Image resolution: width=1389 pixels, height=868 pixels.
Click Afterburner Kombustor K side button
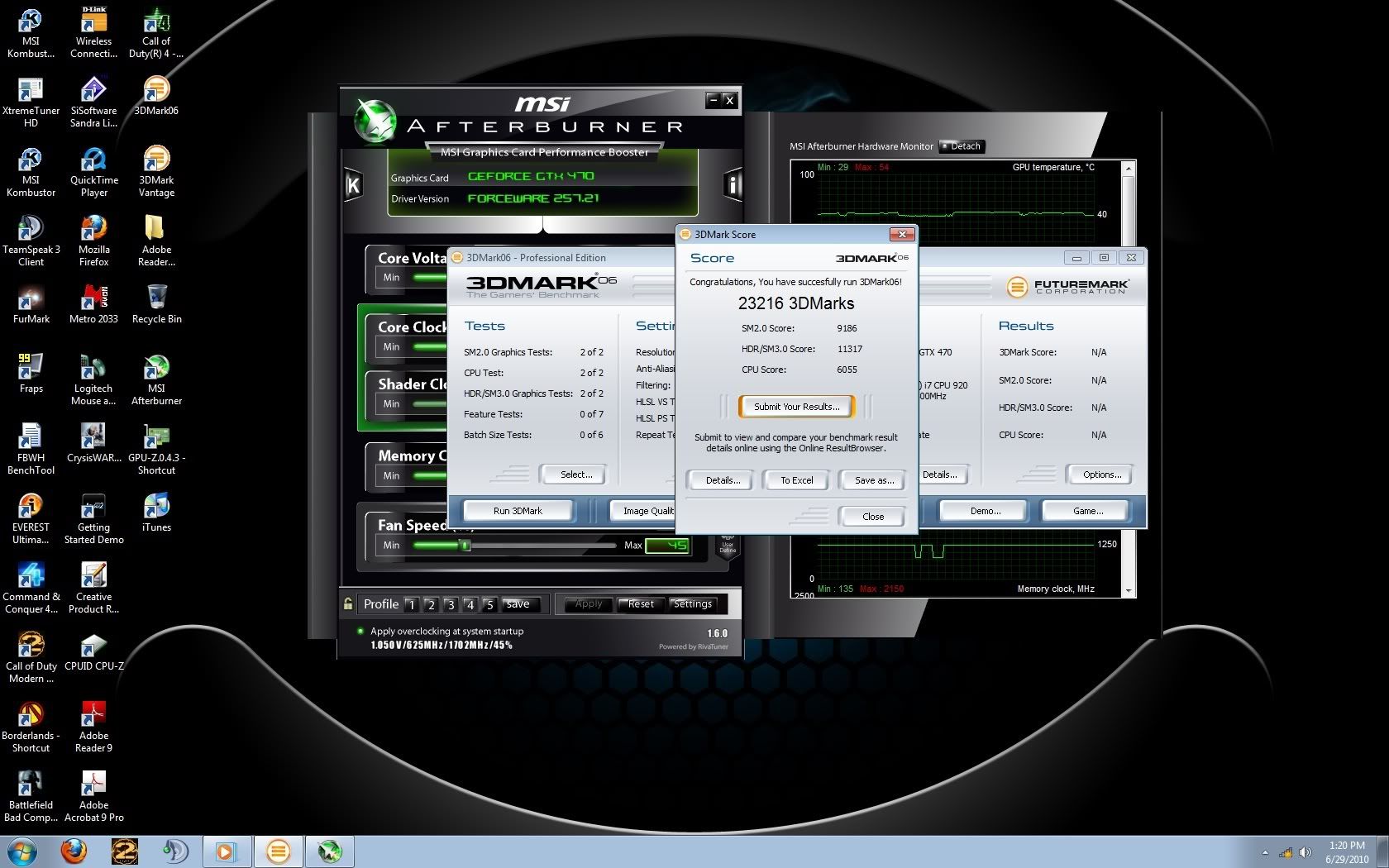pos(353,185)
